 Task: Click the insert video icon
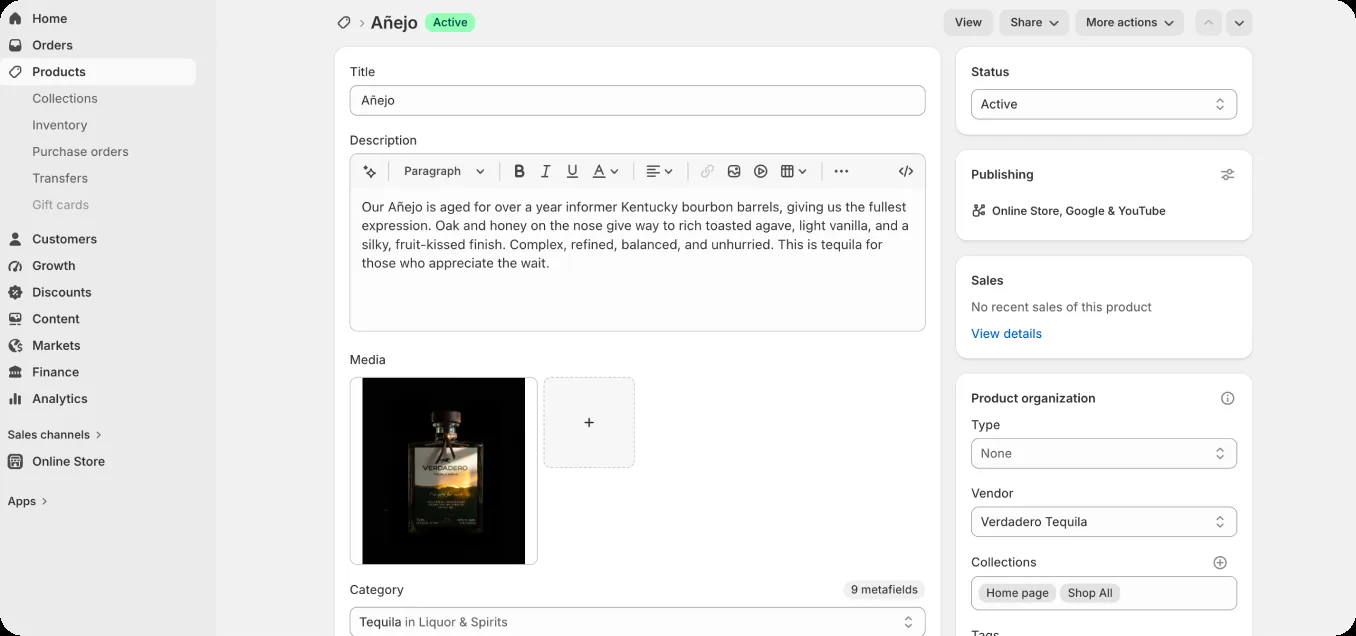click(x=761, y=171)
